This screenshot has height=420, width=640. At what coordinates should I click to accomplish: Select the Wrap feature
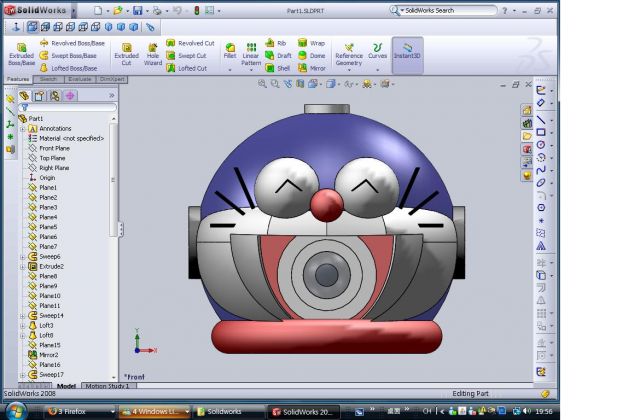(x=311, y=43)
